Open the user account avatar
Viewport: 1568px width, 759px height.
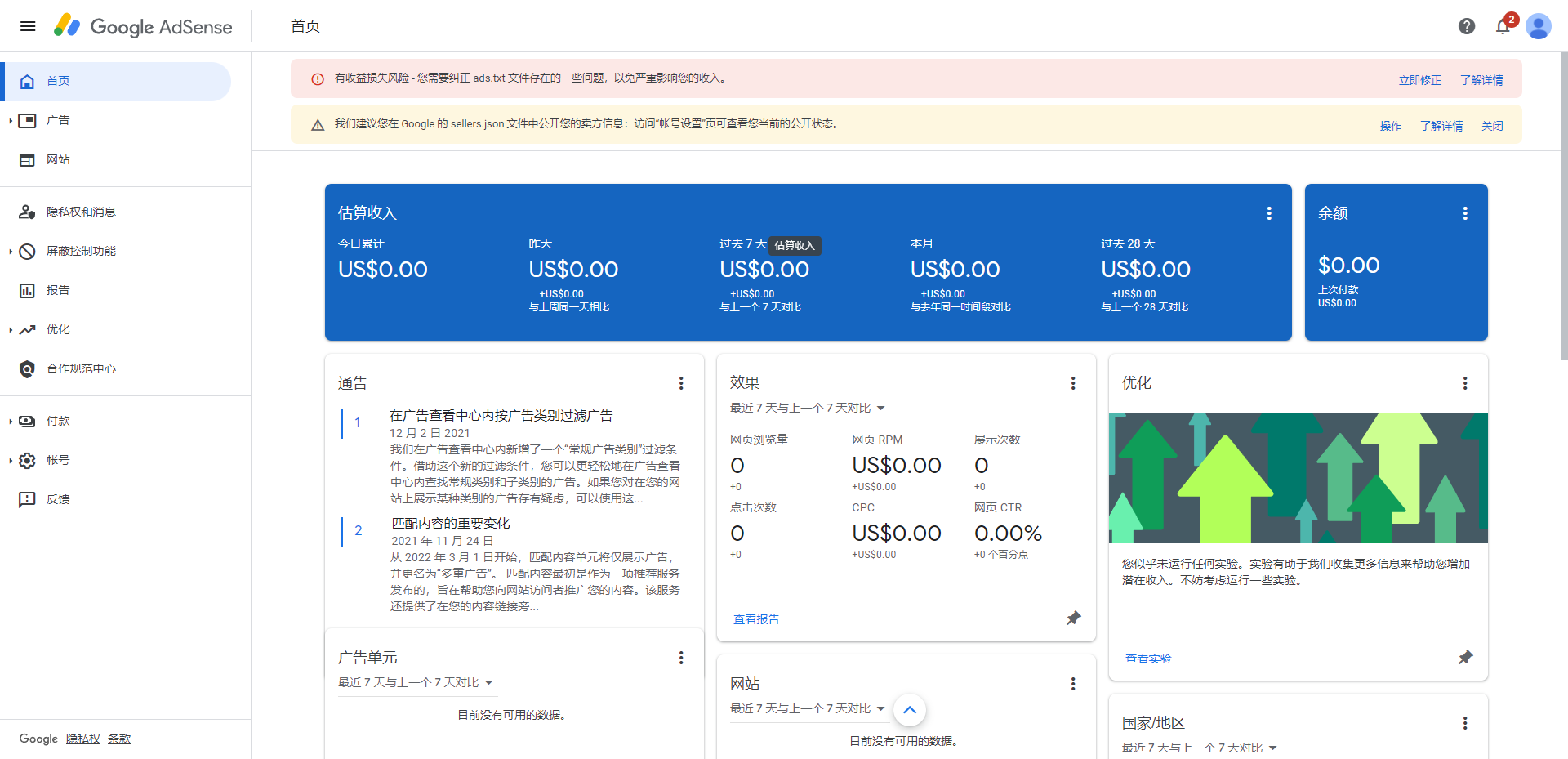1539,26
